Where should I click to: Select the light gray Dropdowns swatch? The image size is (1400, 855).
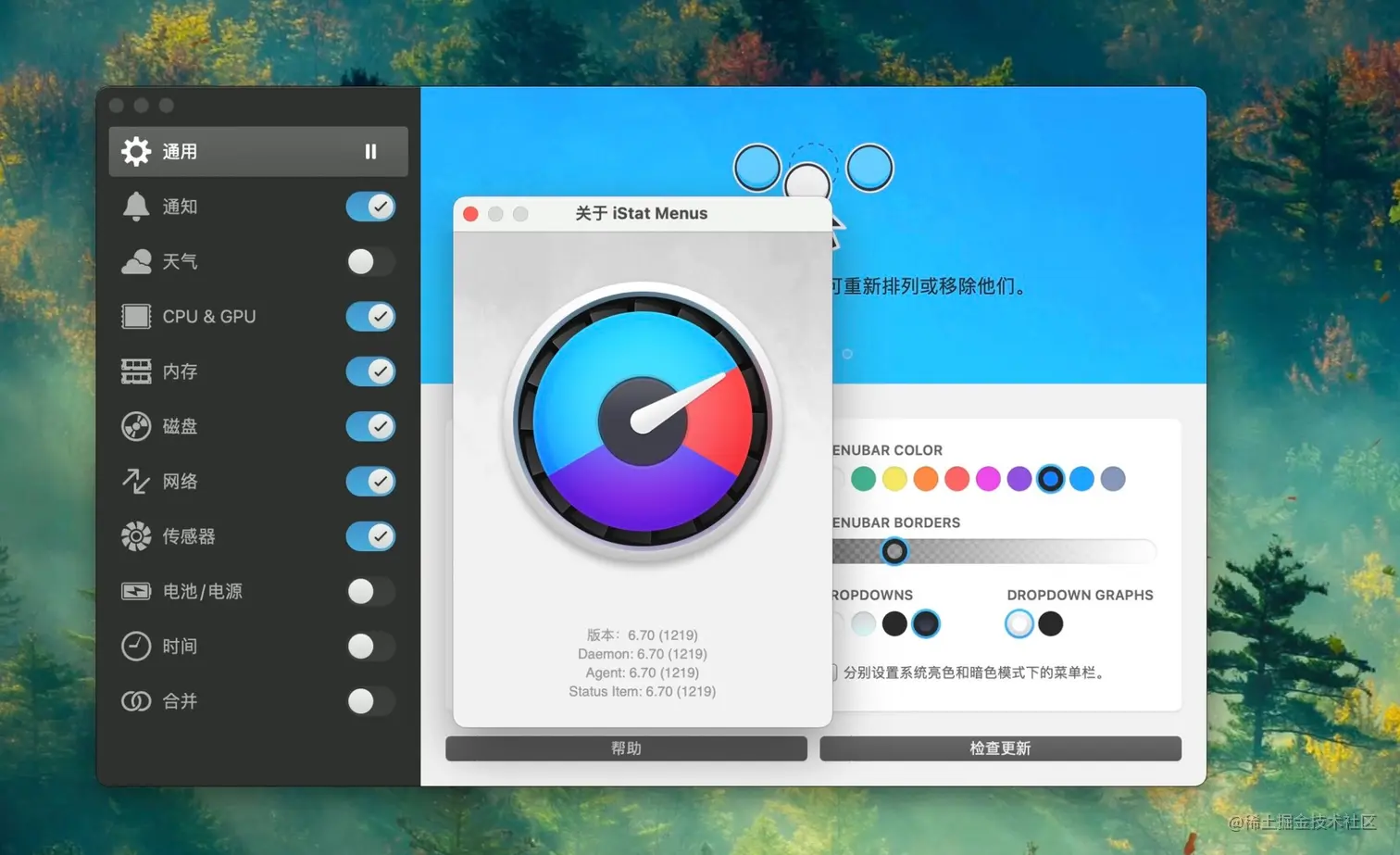[863, 624]
